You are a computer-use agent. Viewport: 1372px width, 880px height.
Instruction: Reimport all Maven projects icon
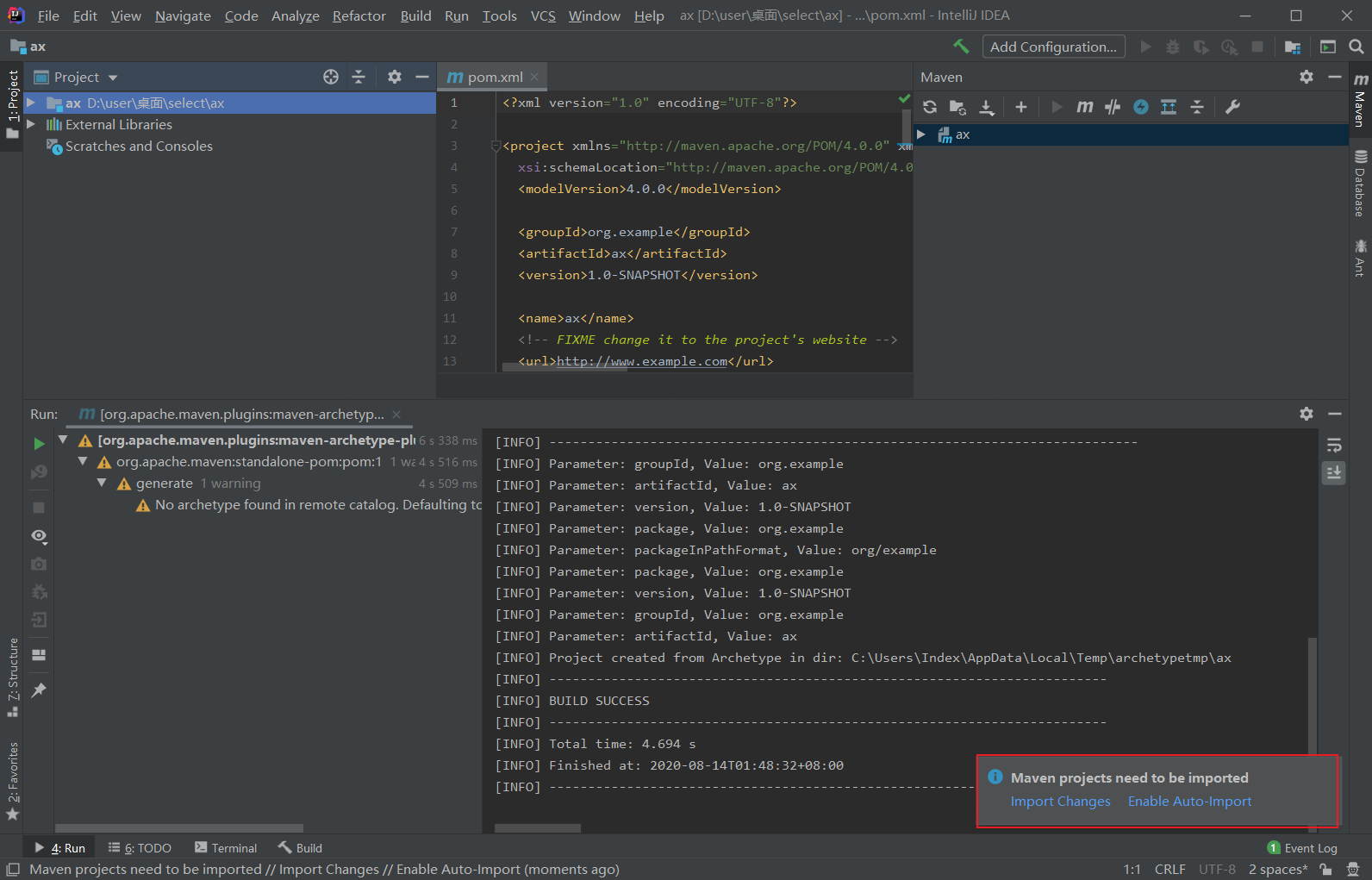930,107
